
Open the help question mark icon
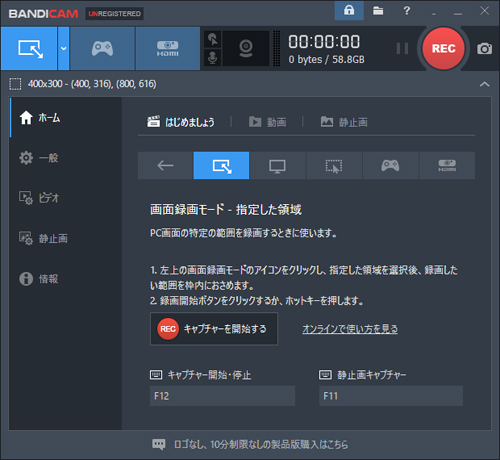click(x=406, y=11)
